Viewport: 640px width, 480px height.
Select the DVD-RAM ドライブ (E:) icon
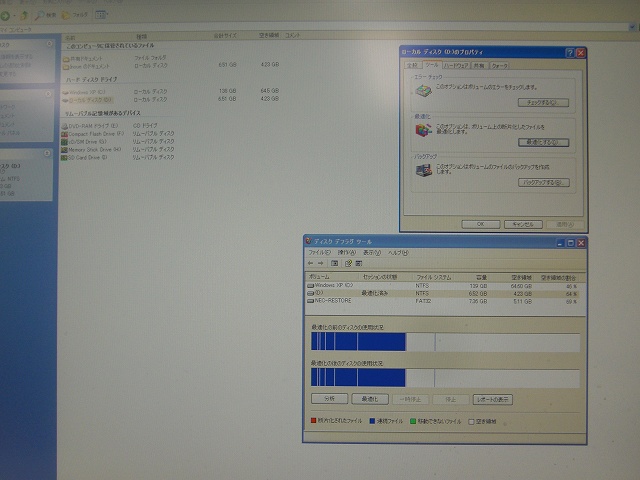(x=64, y=127)
